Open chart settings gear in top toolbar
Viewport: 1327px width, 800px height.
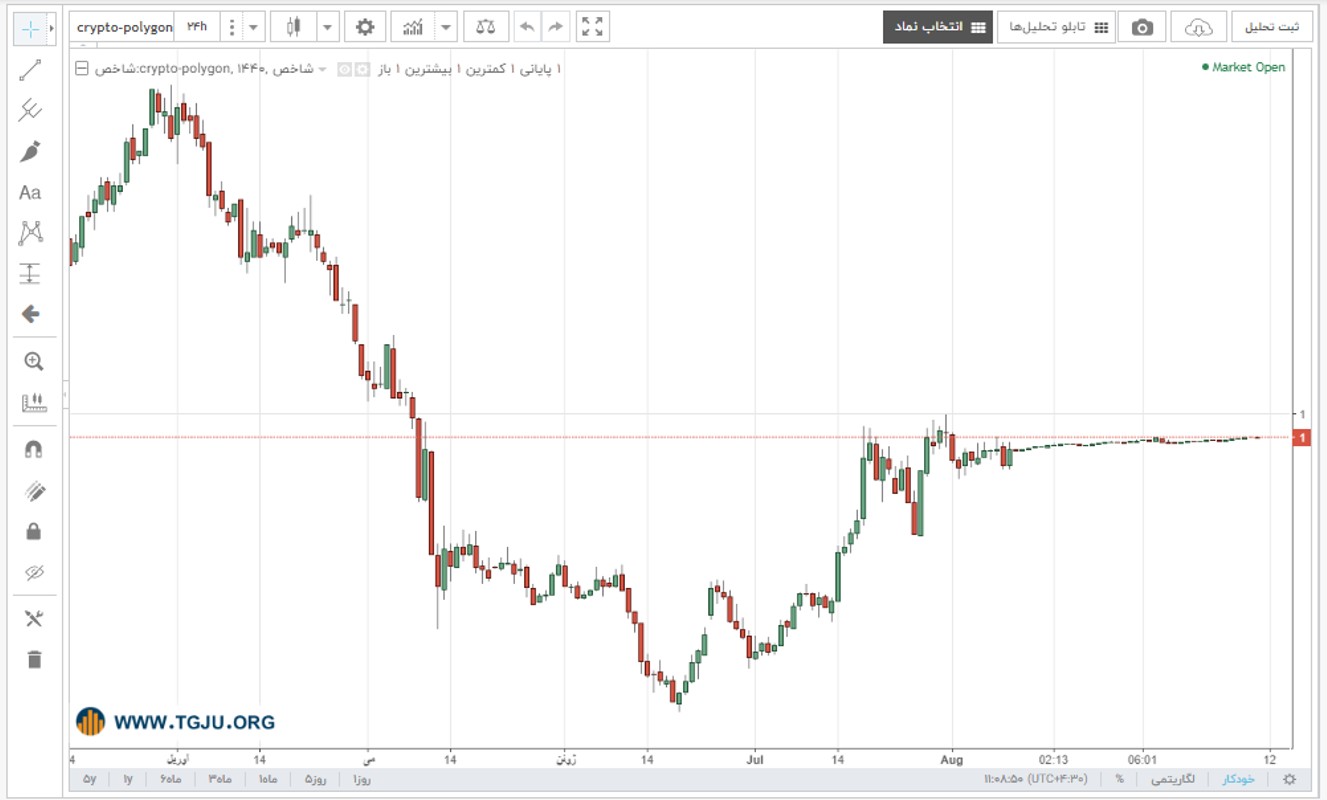tap(366, 27)
